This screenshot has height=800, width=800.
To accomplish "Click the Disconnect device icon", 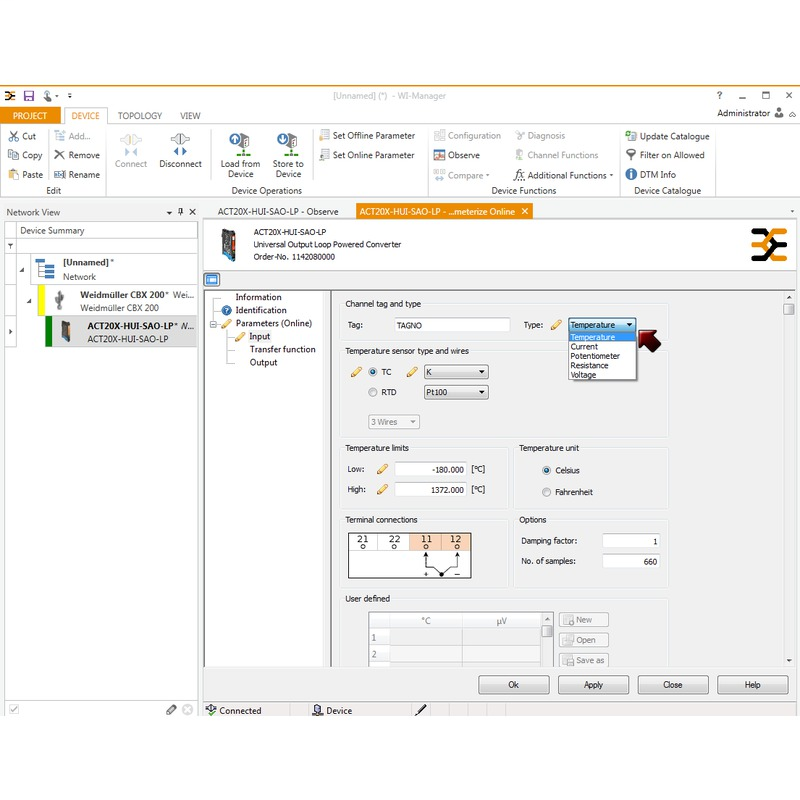I will (x=180, y=144).
